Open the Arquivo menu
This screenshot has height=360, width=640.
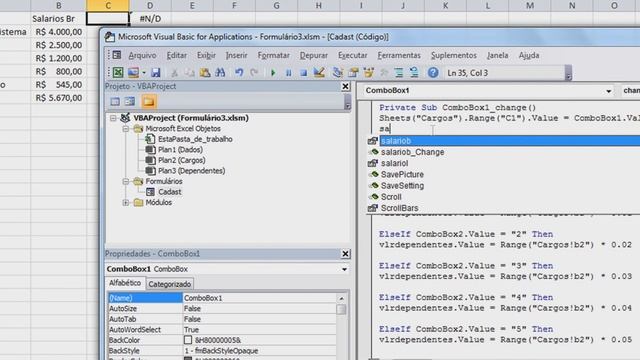coord(142,55)
